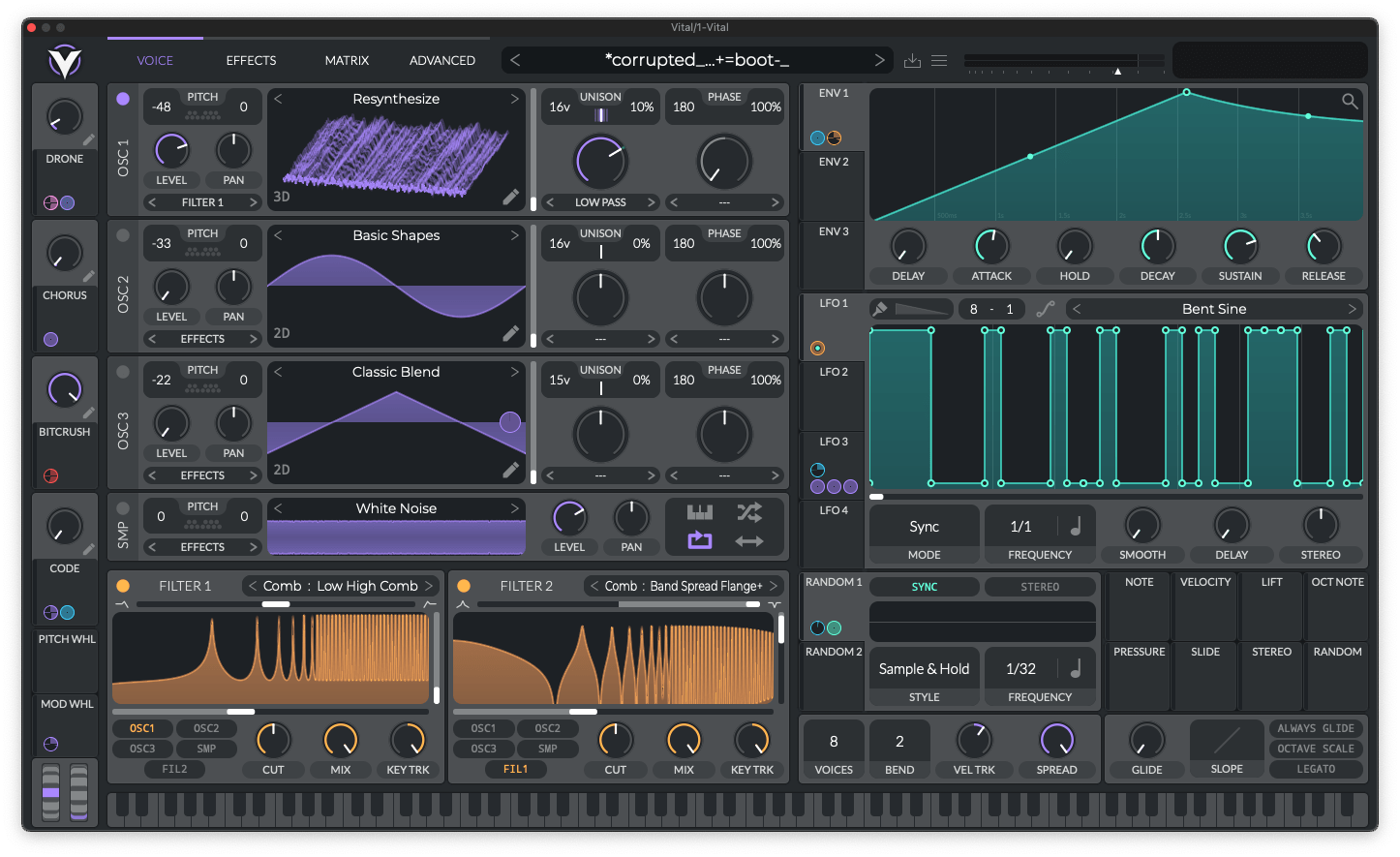Screen dimensions: 1400x857
Task: Toggle LEGATO option
Action: pos(1316,769)
